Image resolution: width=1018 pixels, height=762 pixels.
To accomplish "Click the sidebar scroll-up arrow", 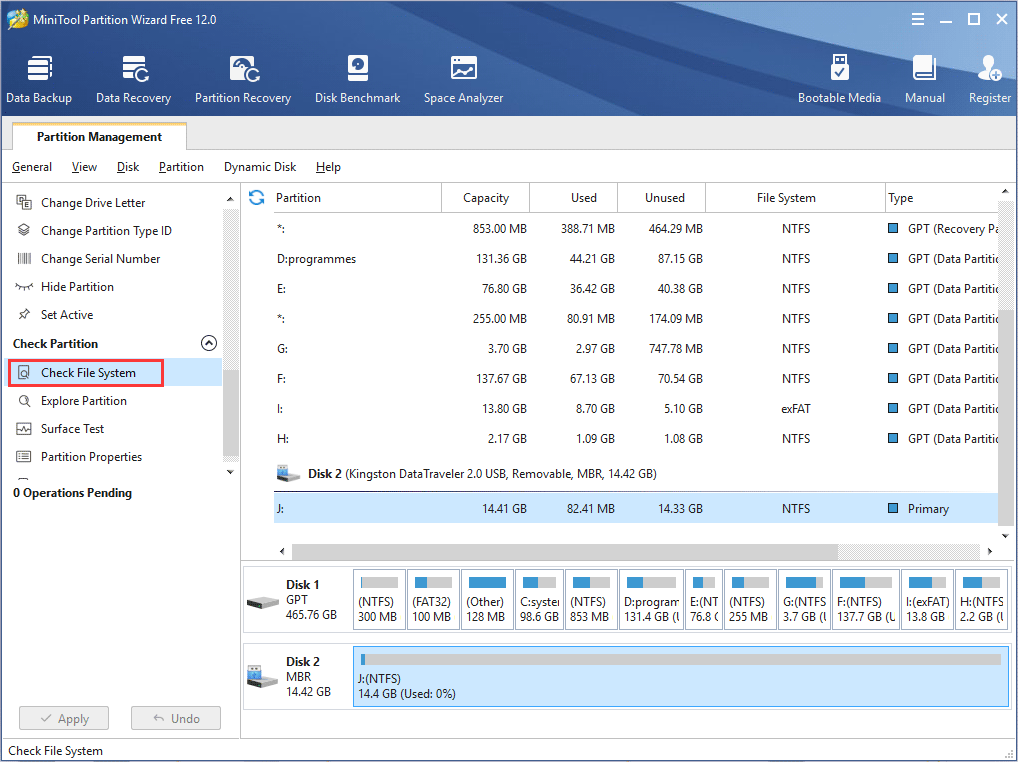I will 230,199.
